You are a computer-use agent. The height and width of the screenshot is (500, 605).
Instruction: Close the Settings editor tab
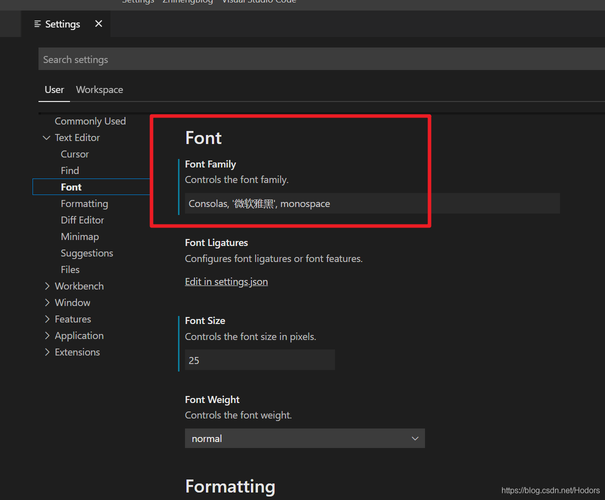(x=98, y=24)
